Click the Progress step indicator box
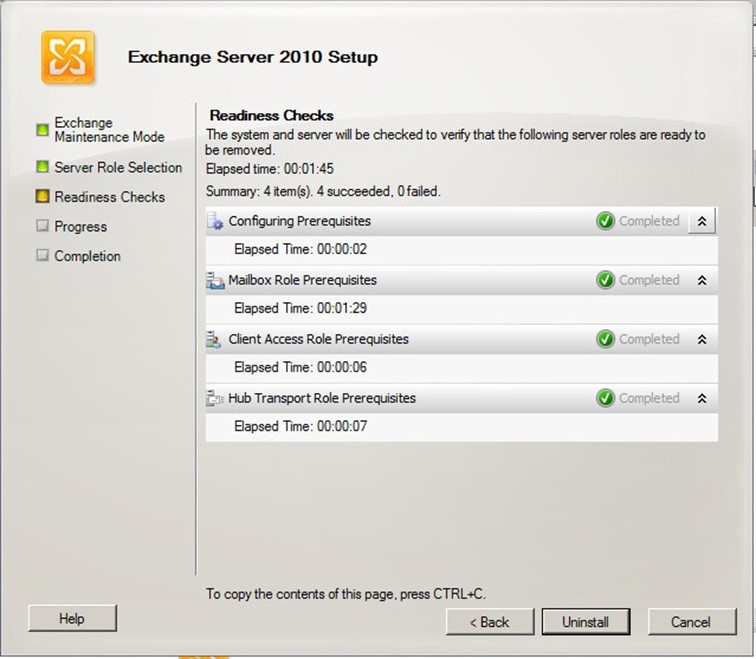 pos(42,226)
